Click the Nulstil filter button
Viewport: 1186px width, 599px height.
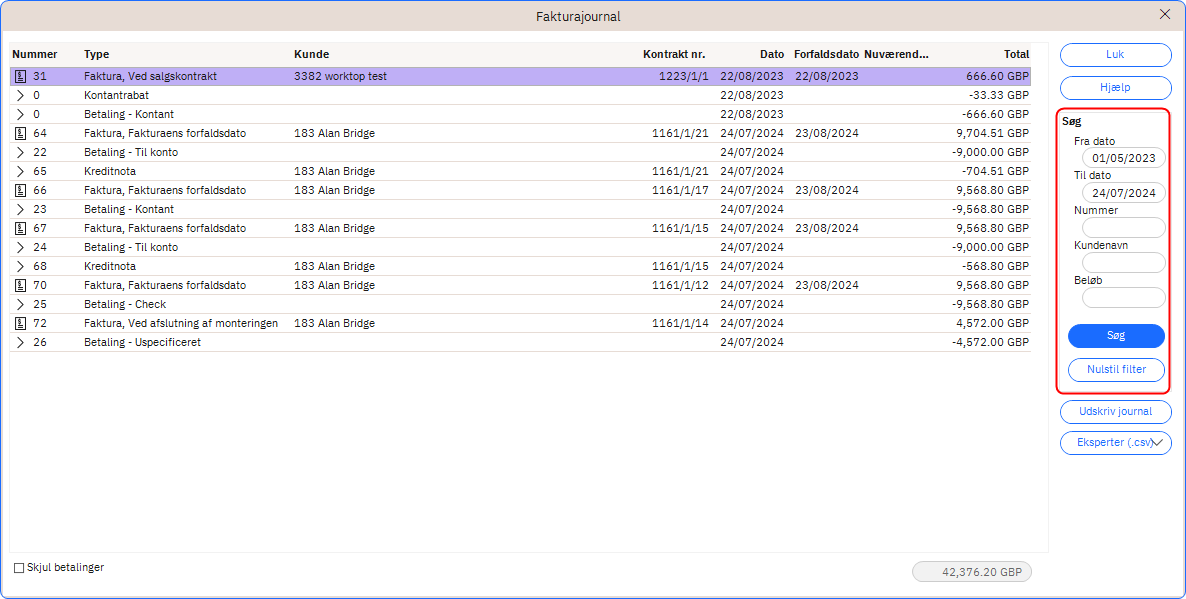[x=1116, y=370]
